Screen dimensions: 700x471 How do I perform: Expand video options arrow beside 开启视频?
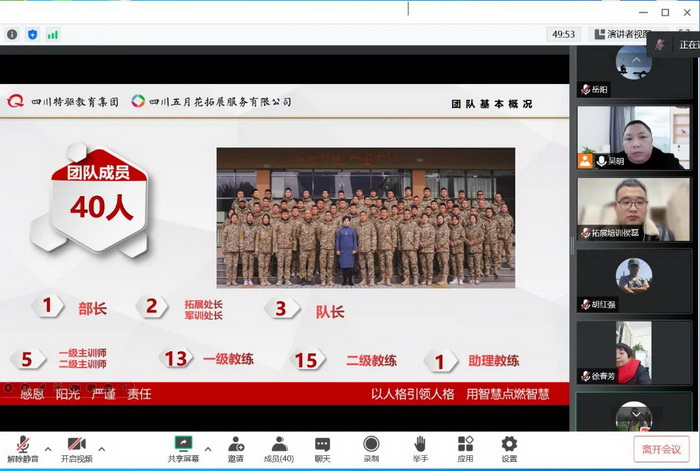point(102,449)
